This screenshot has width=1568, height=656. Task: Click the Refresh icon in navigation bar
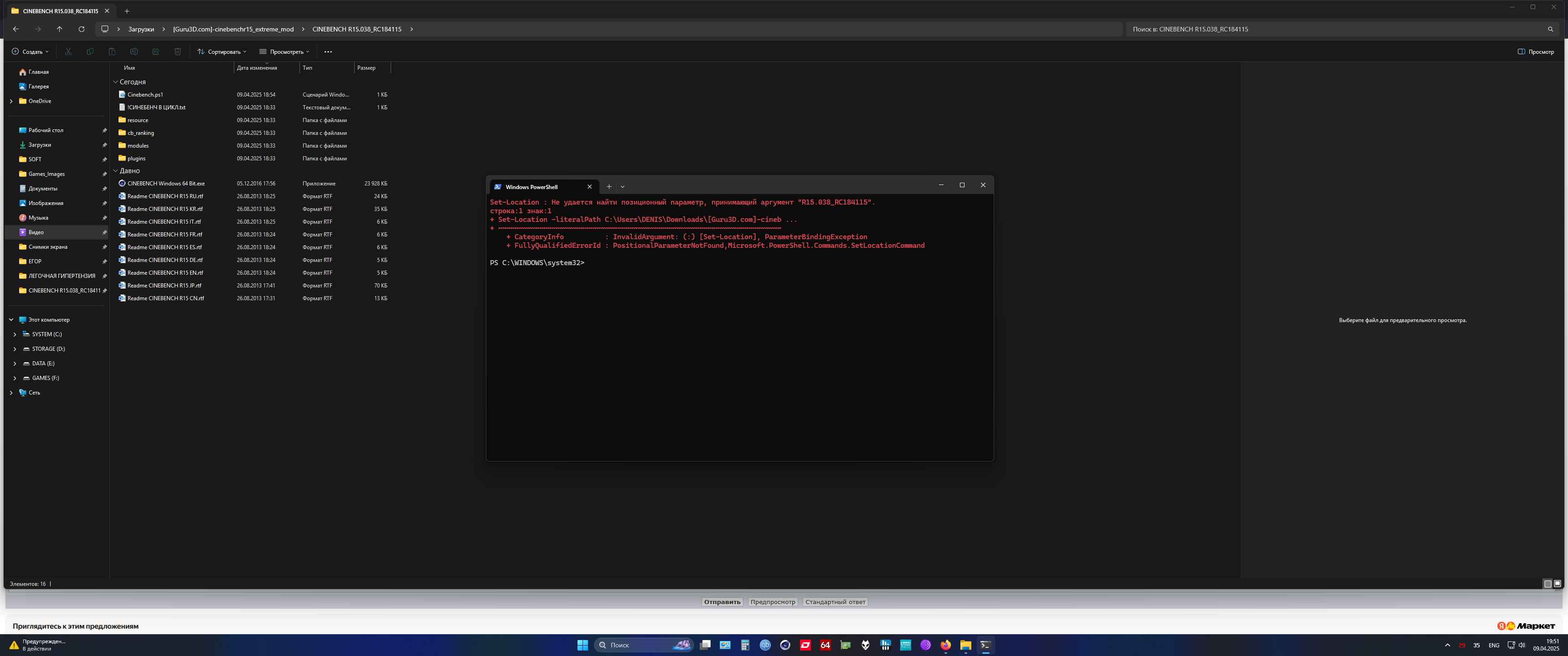tap(82, 29)
